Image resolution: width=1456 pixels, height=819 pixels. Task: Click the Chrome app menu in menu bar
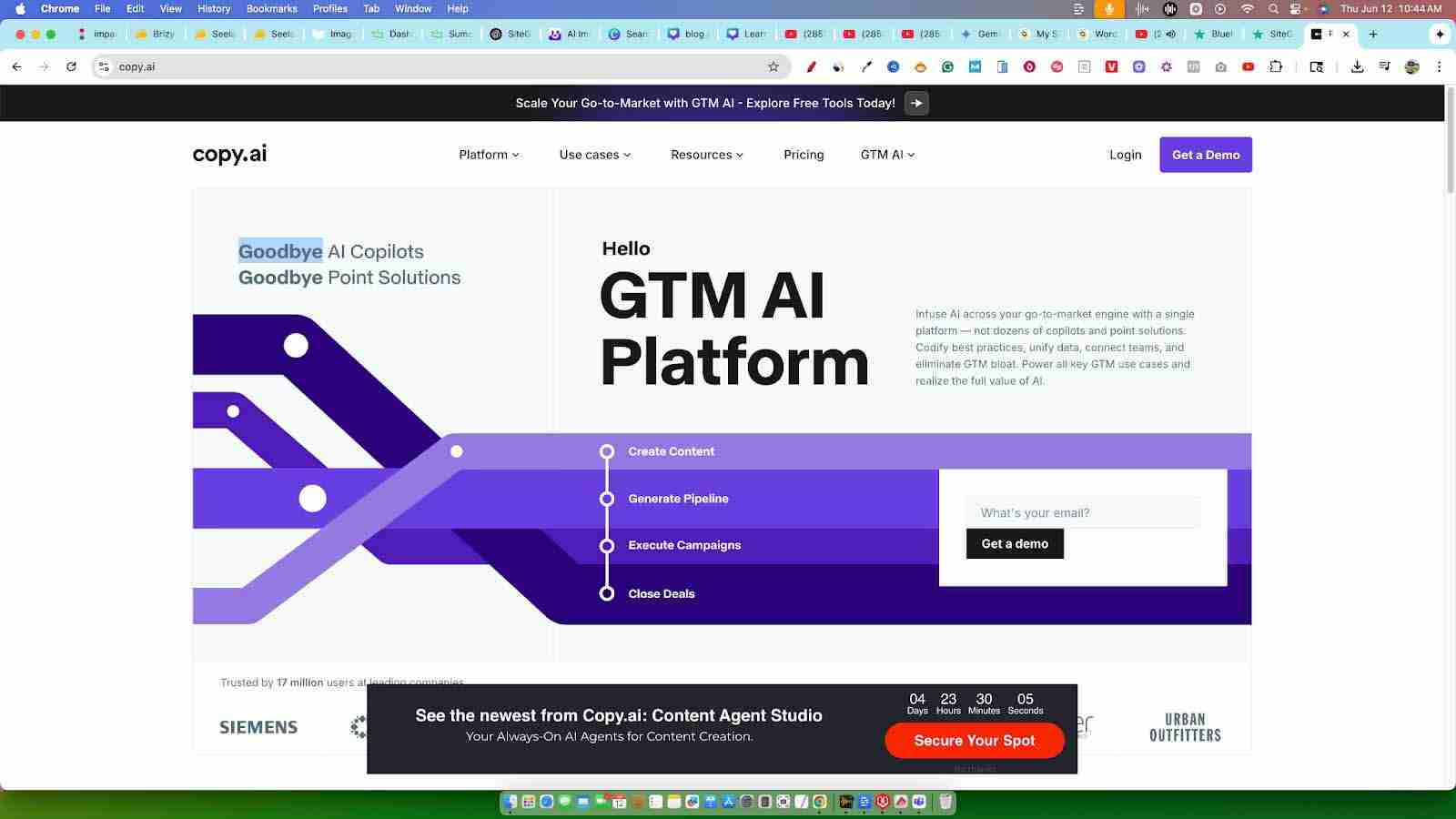[x=60, y=8]
